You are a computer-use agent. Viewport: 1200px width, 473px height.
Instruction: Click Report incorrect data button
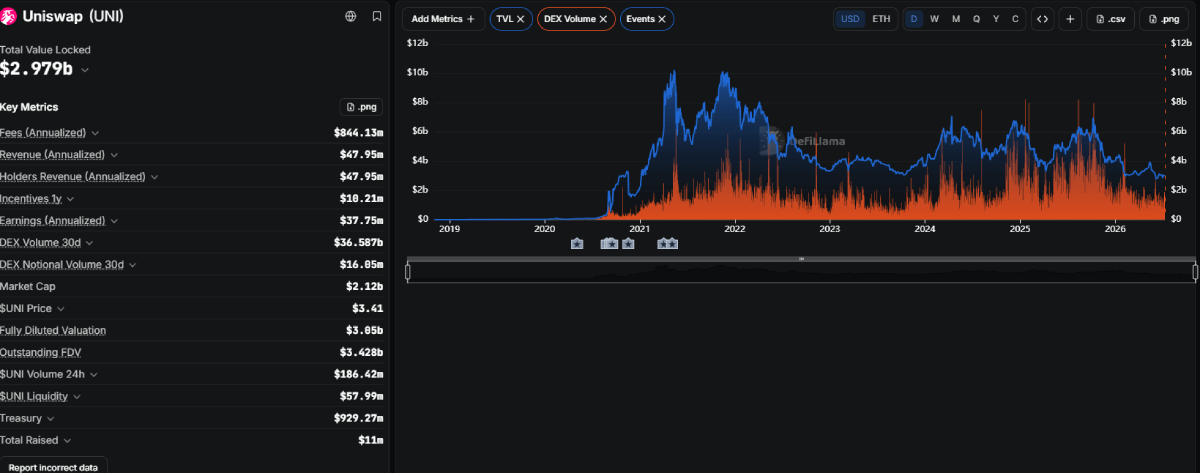(53, 466)
